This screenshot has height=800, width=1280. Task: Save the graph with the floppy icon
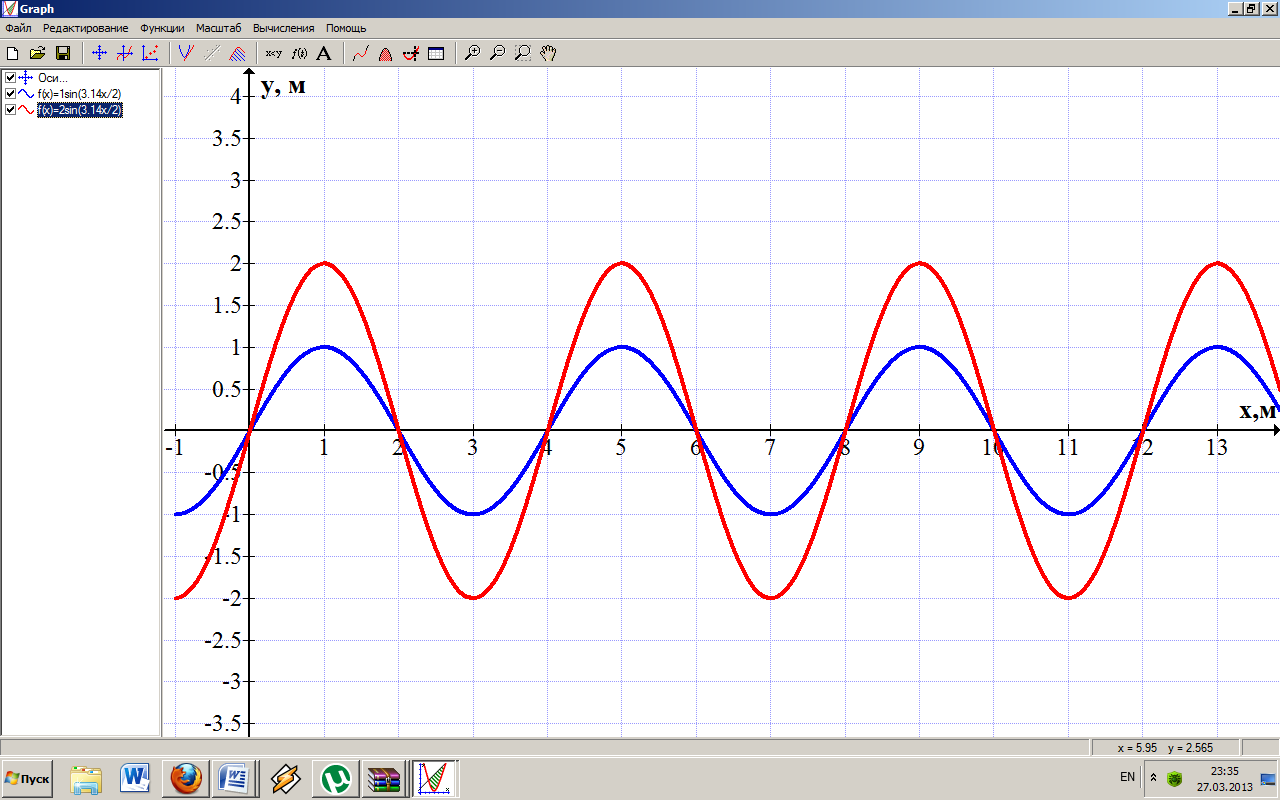pos(62,53)
